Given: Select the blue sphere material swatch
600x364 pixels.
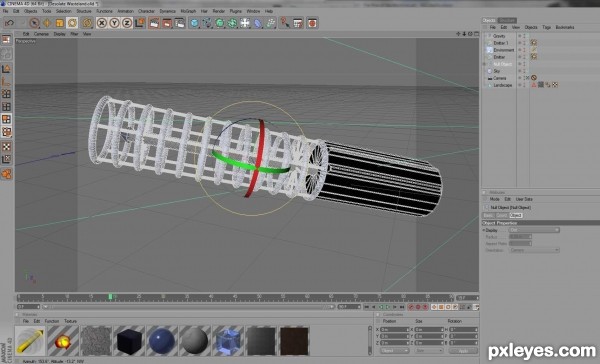Looking at the screenshot, I should click(x=162, y=341).
